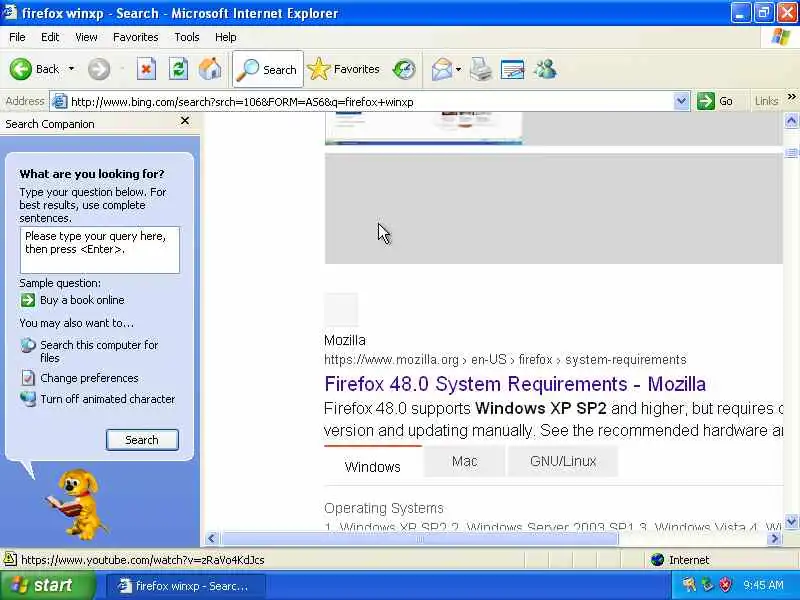
Task: Close the Search Companion pane
Action: click(185, 121)
